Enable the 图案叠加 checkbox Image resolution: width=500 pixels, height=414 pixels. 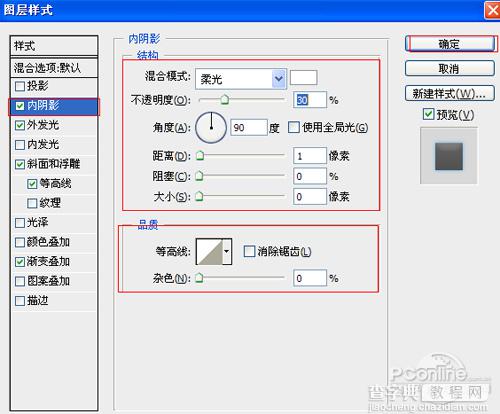20,281
